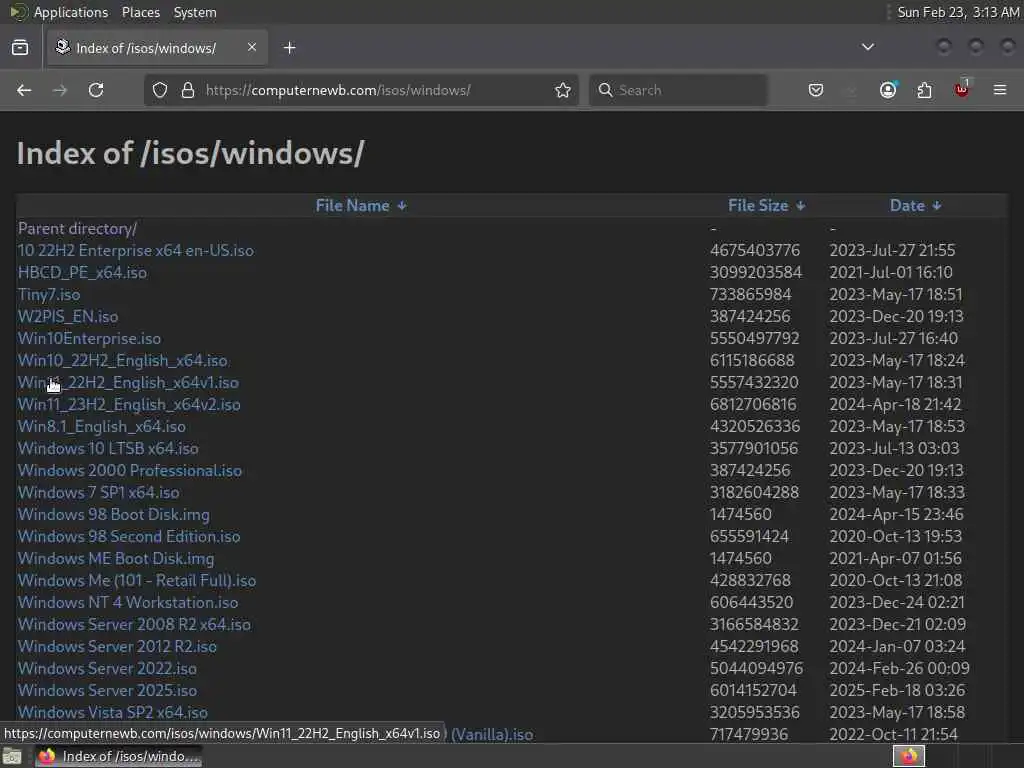Click the Index of /isos/windo... taskbar button
1024x768 pixels.
pos(119,756)
